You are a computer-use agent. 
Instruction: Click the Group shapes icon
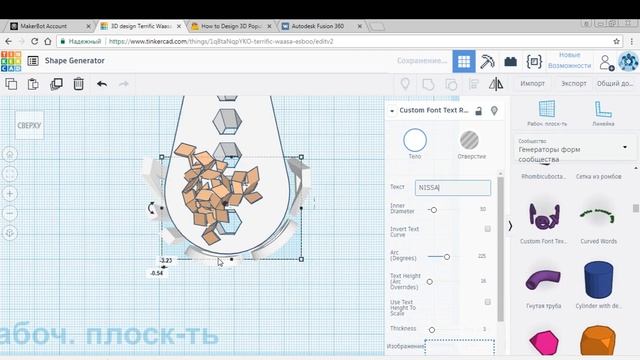pos(428,84)
